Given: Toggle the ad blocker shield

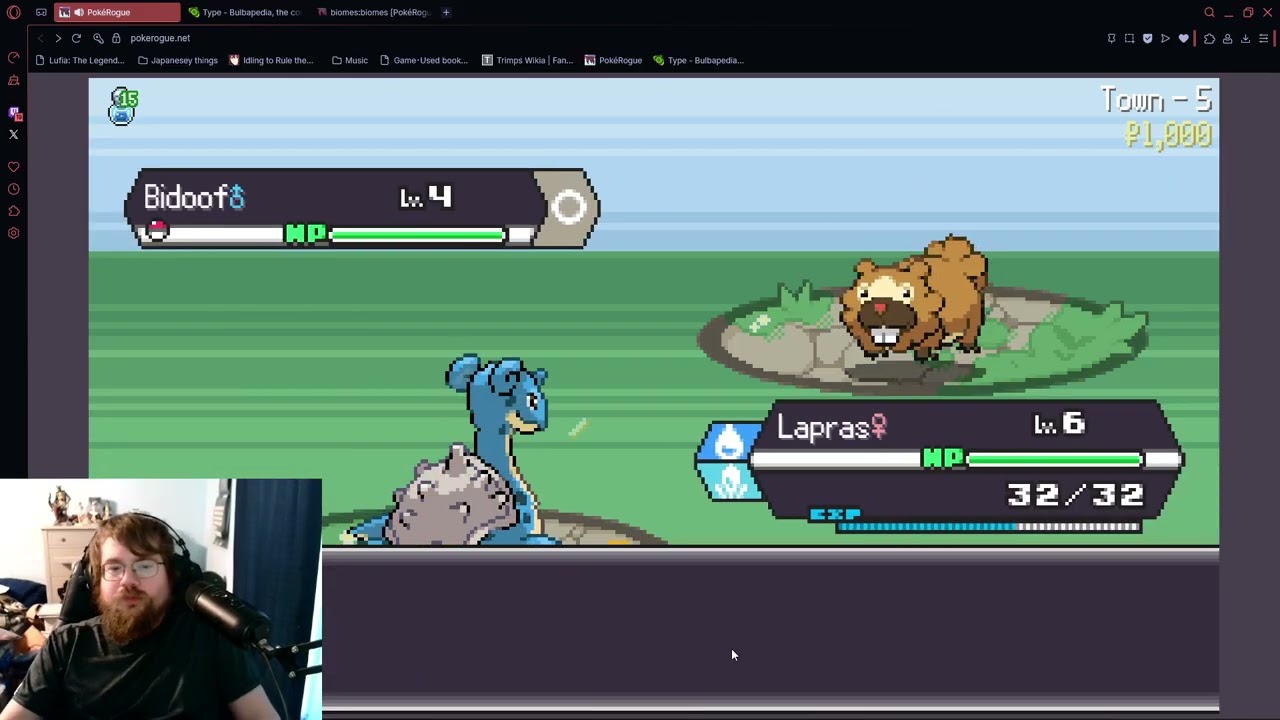Looking at the screenshot, I should 1147,38.
